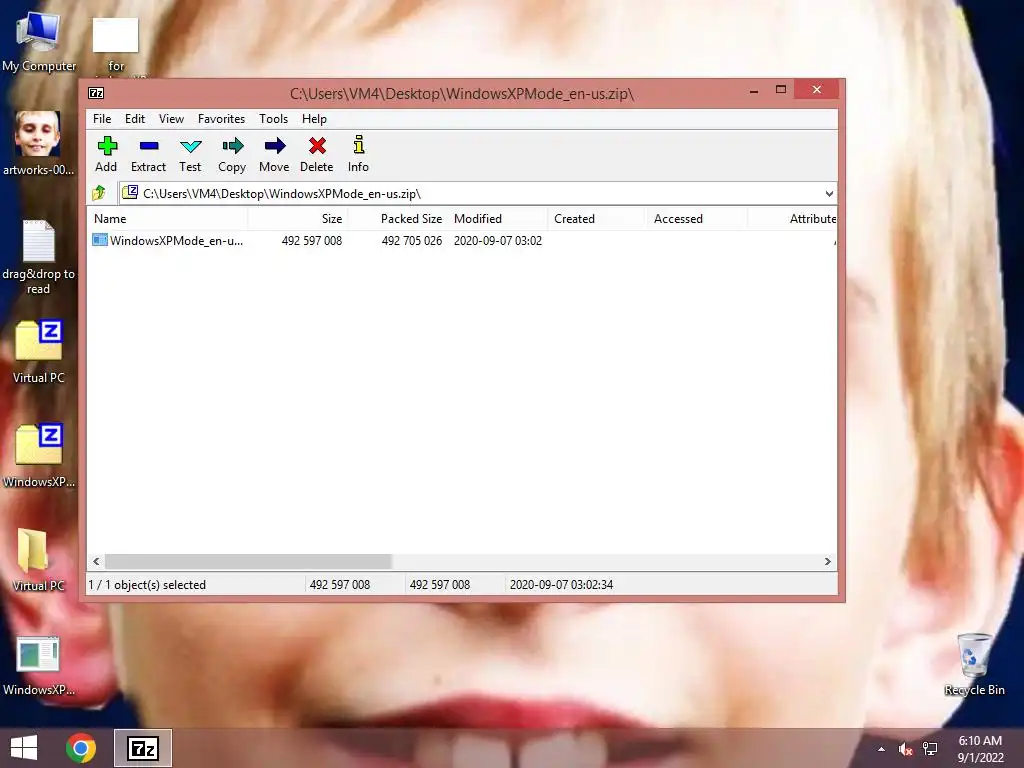Sort by Name column header

click(x=167, y=219)
